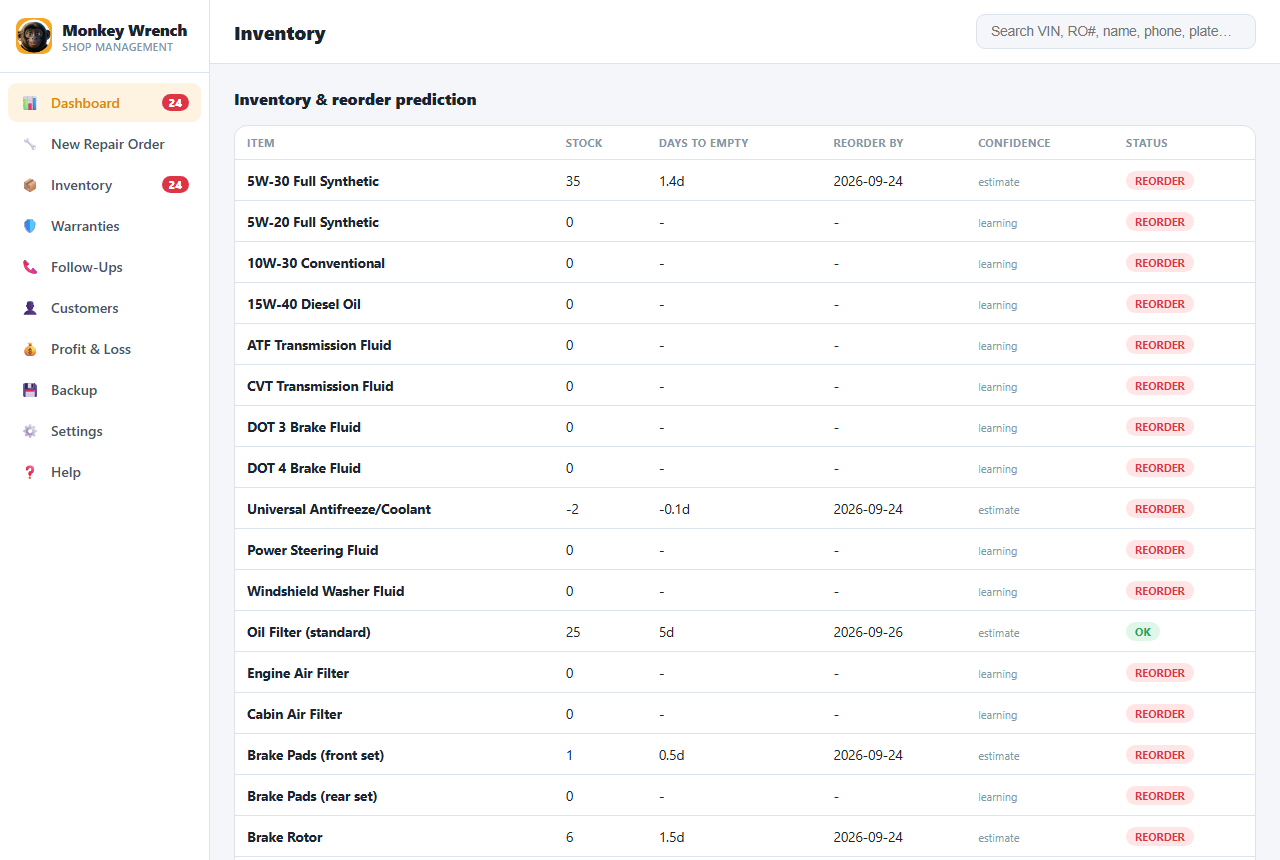
Task: Click the 24 badge next to Inventory
Action: click(175, 185)
